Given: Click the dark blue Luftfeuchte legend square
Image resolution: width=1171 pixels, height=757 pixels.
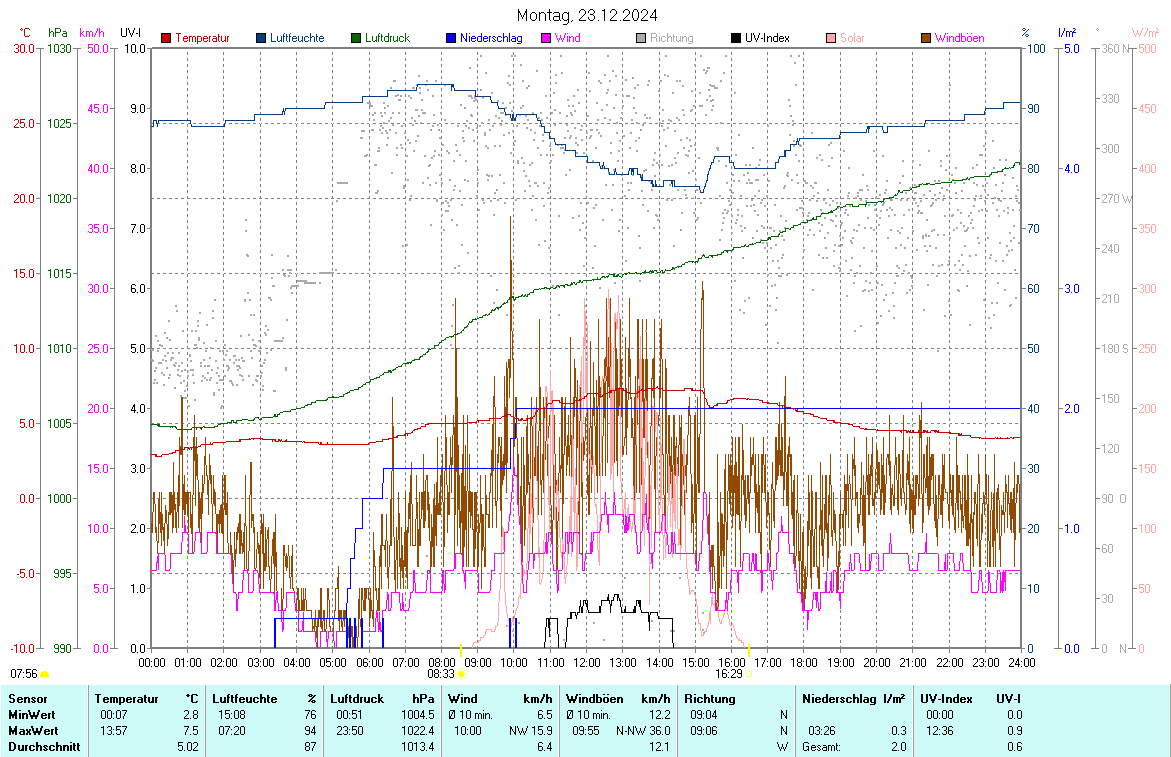Looking at the screenshot, I should tap(262, 38).
